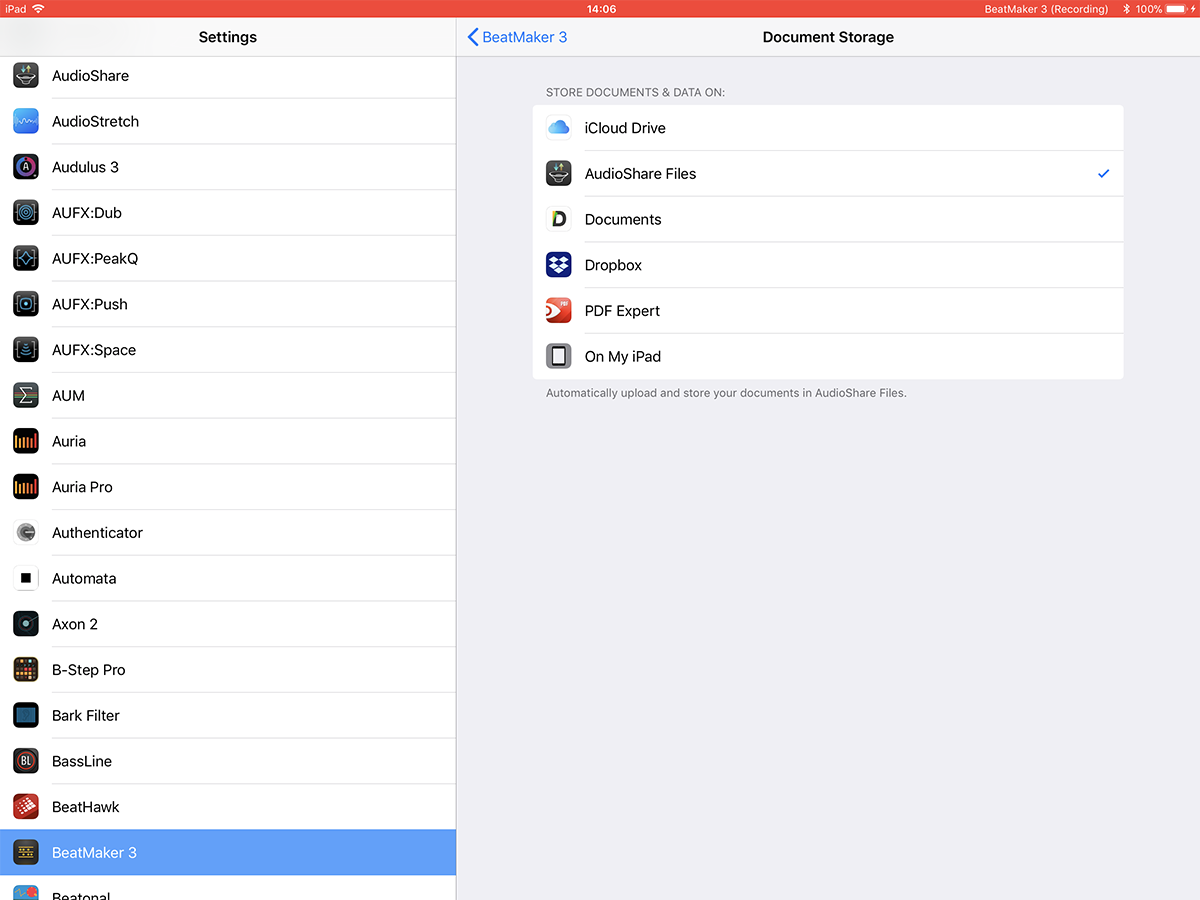Tap the battery charging icon
Viewport: 1200px width, 900px height.
tap(1179, 9)
